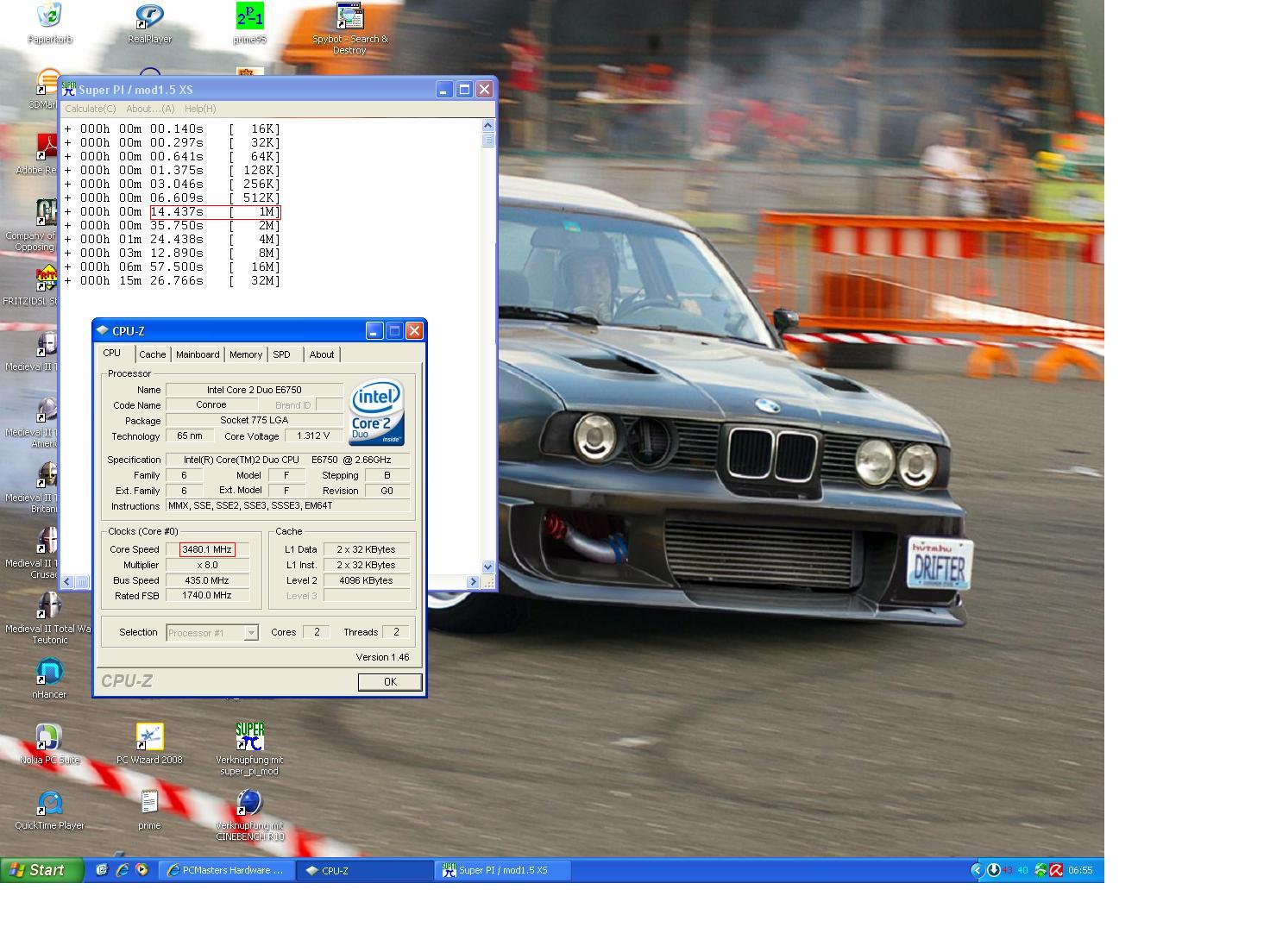Click the Rated FSB 1740.0 MHz value
Image resolution: width=1270 pixels, height=952 pixels.
207,595
